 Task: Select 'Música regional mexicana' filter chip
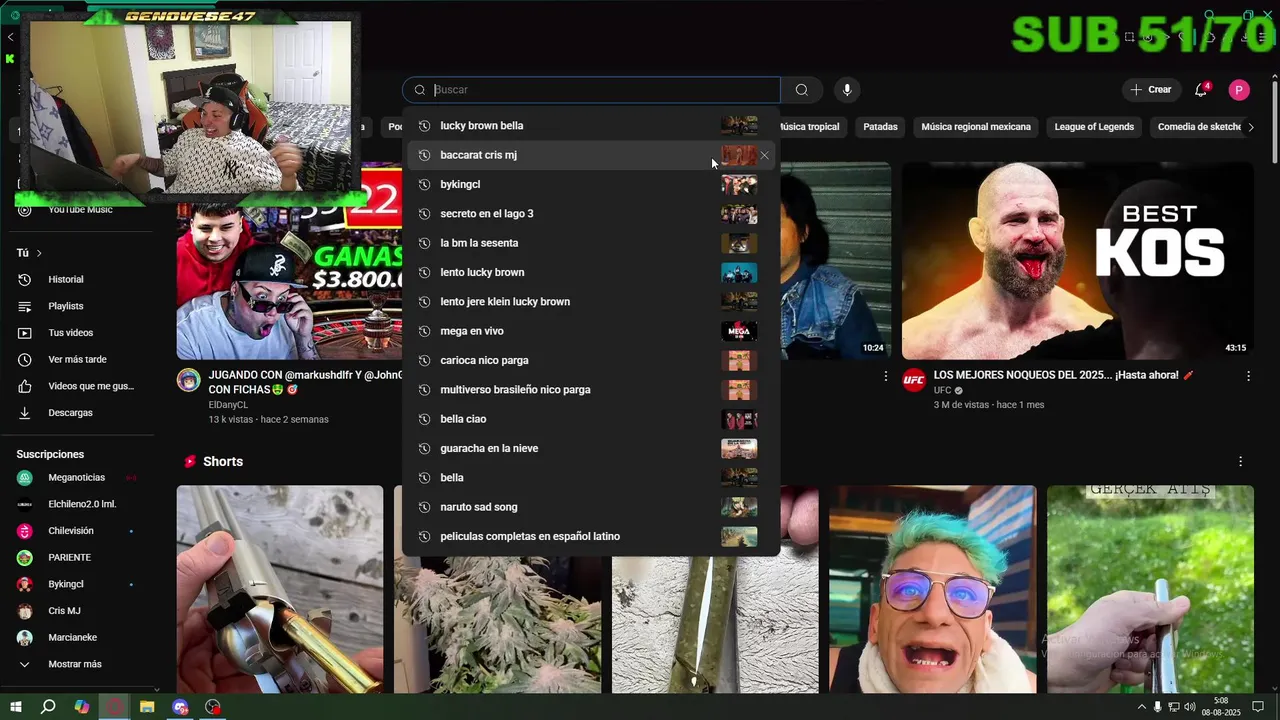tap(976, 127)
